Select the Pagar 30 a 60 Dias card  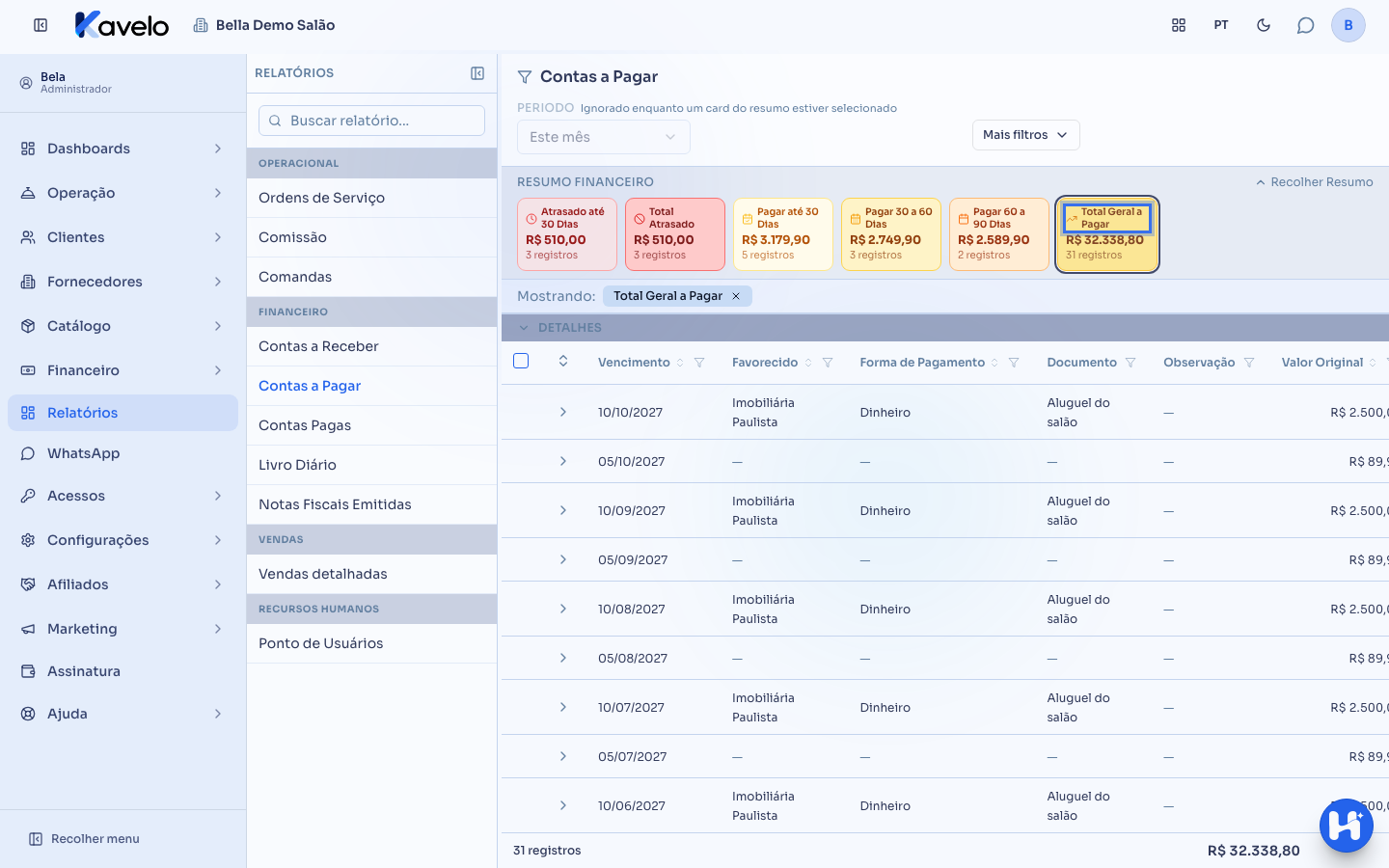[891, 234]
